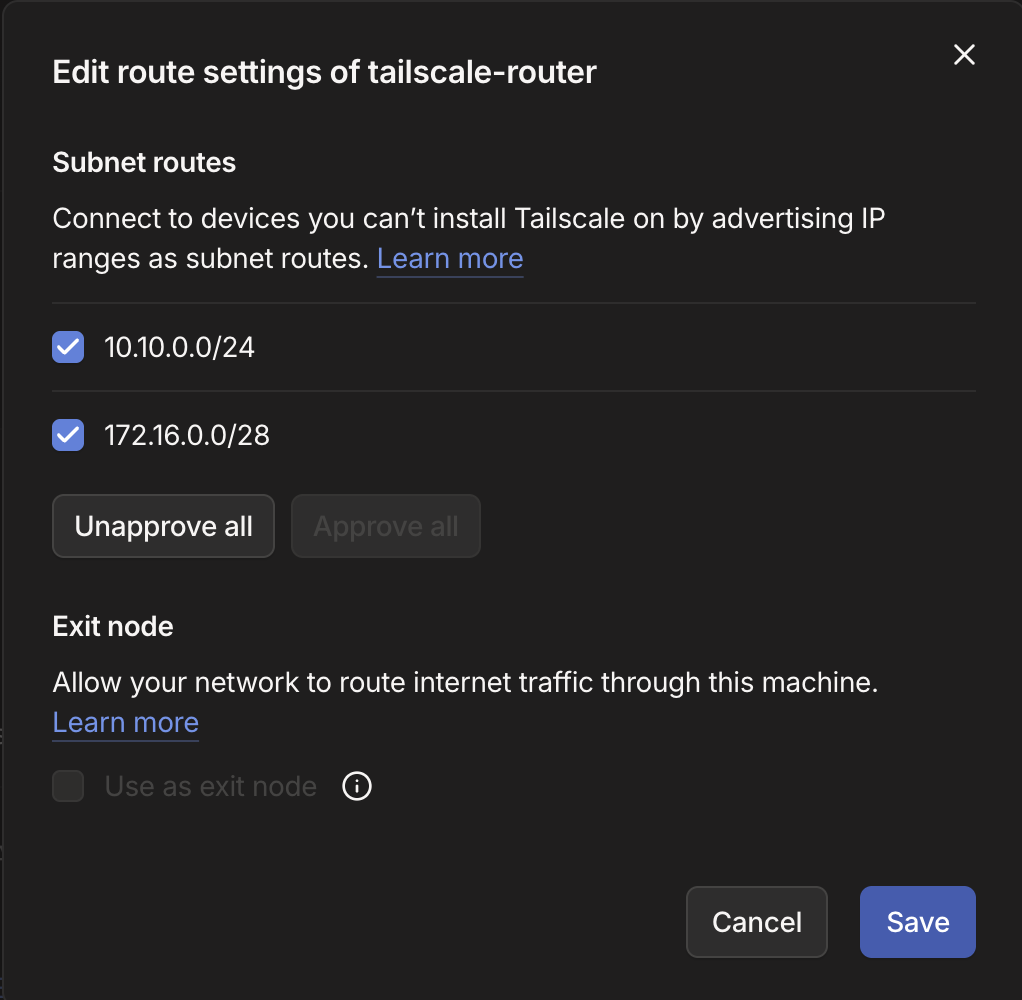Image resolution: width=1022 pixels, height=1000 pixels.
Task: Click the Subnet routes section heading
Action: pyautogui.click(x=144, y=163)
